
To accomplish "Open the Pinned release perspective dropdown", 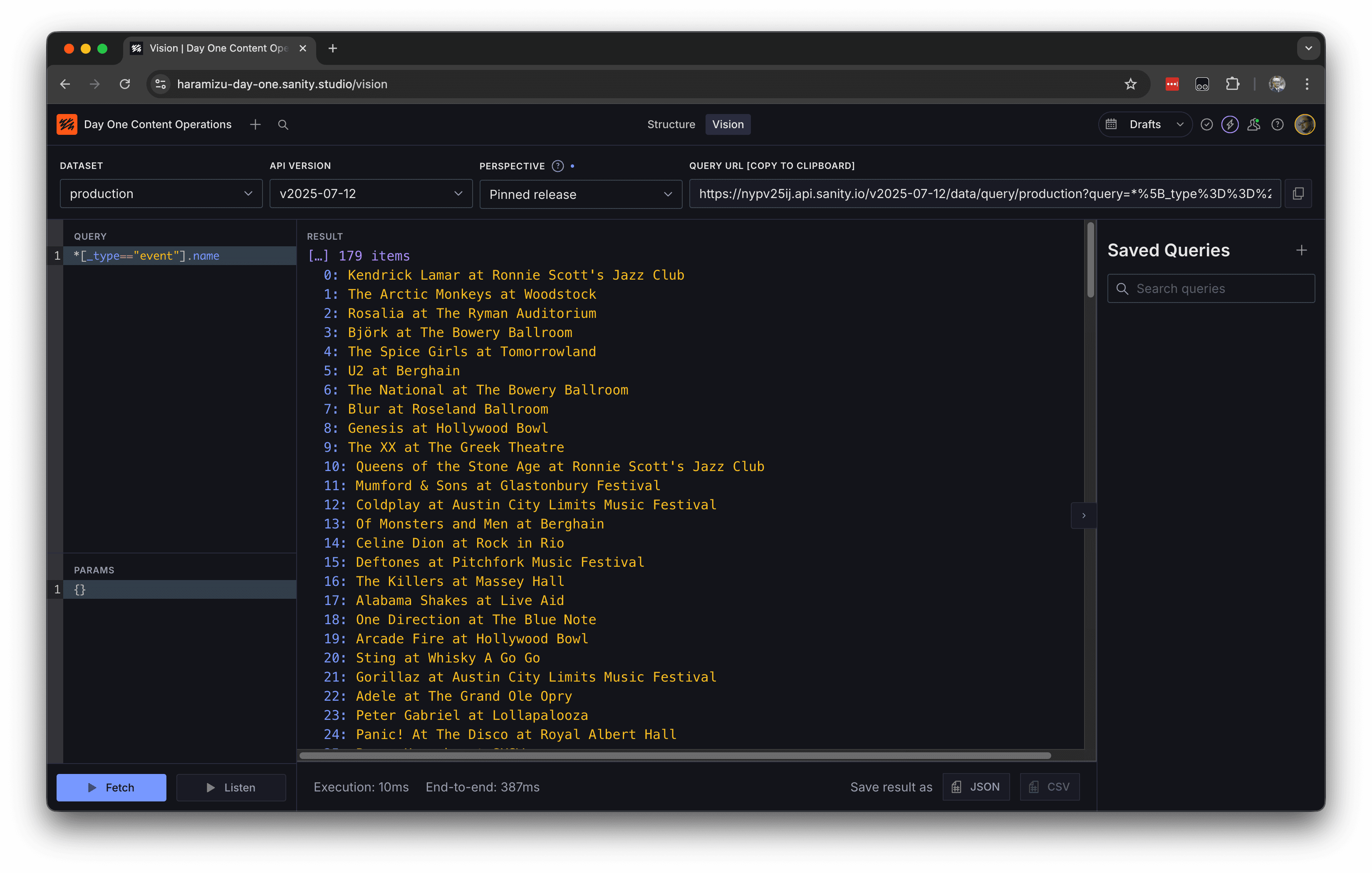I will pos(580,194).
